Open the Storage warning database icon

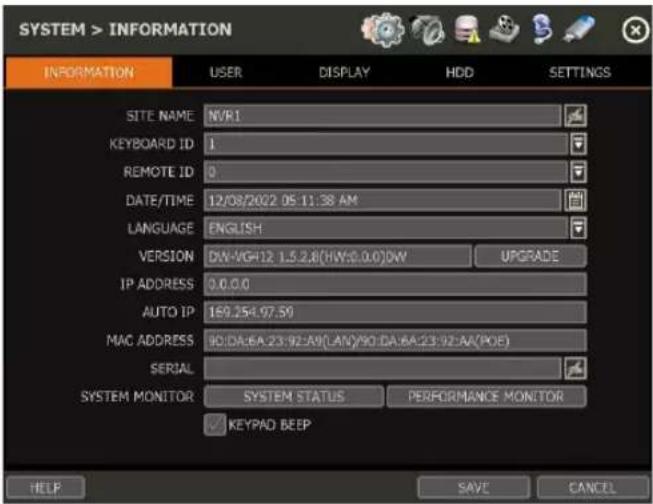467,29
